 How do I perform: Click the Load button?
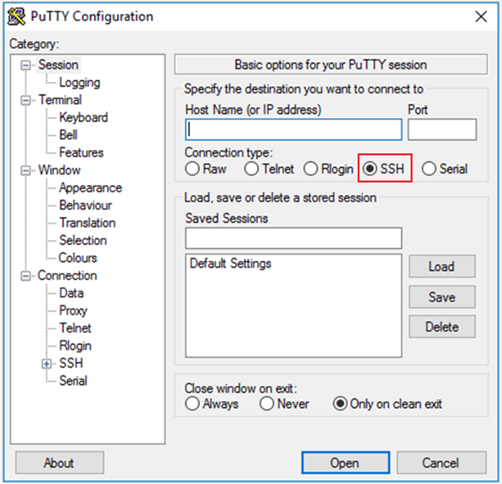[x=442, y=266]
